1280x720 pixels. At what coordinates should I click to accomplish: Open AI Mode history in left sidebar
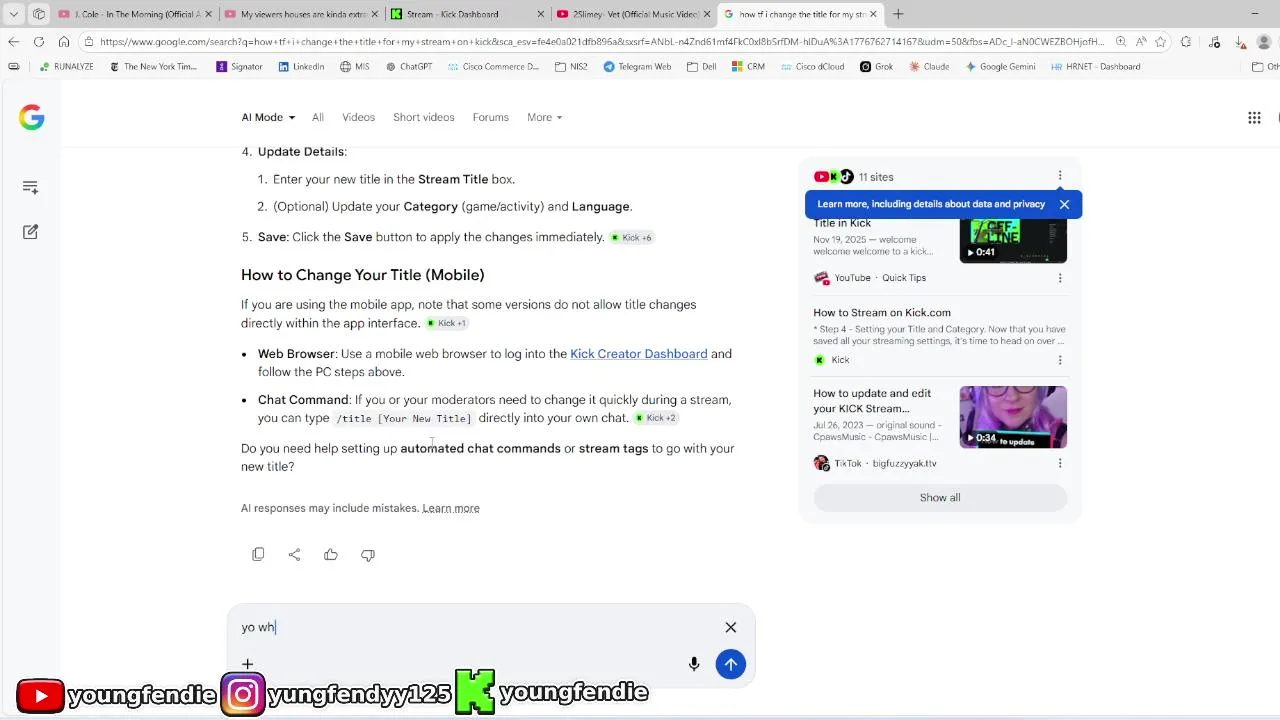point(30,187)
